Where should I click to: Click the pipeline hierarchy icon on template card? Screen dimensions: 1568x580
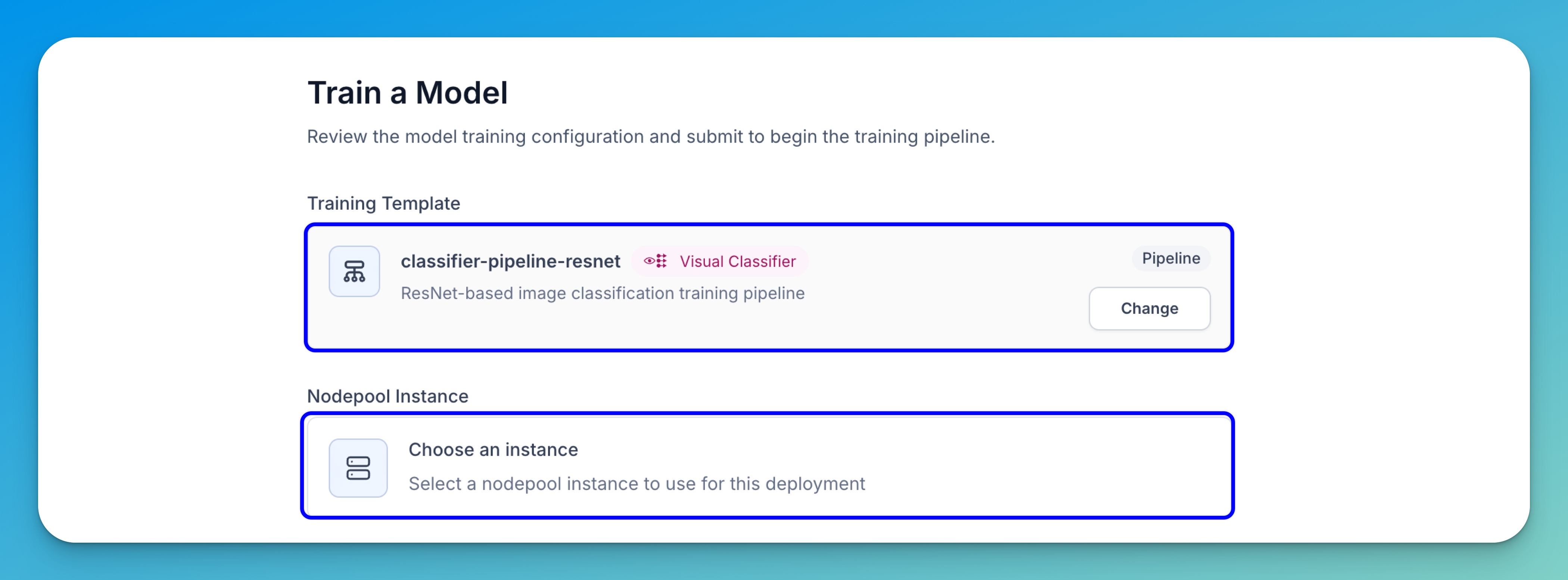click(x=354, y=271)
